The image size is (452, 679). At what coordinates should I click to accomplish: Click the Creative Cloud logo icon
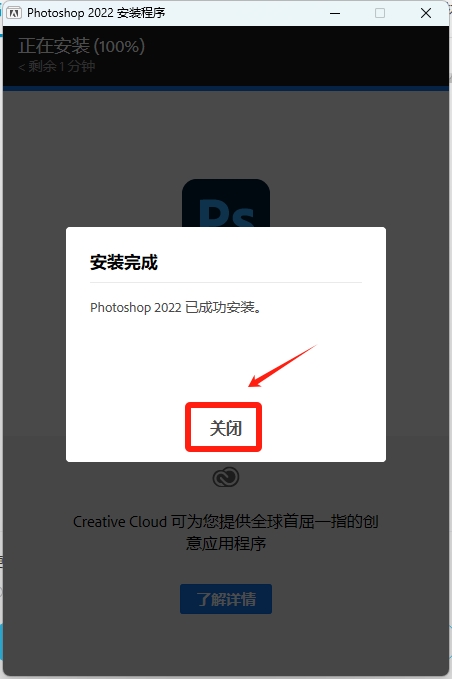(226, 477)
